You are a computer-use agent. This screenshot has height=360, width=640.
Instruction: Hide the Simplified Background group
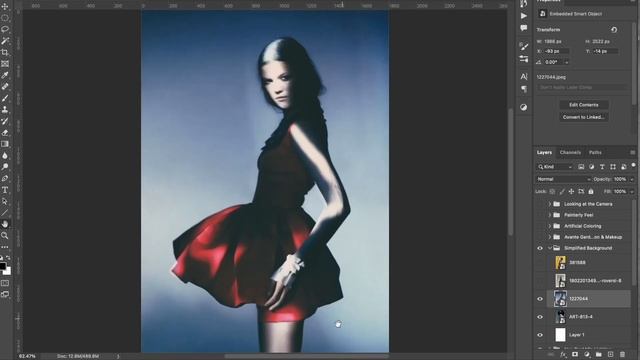click(x=540, y=248)
